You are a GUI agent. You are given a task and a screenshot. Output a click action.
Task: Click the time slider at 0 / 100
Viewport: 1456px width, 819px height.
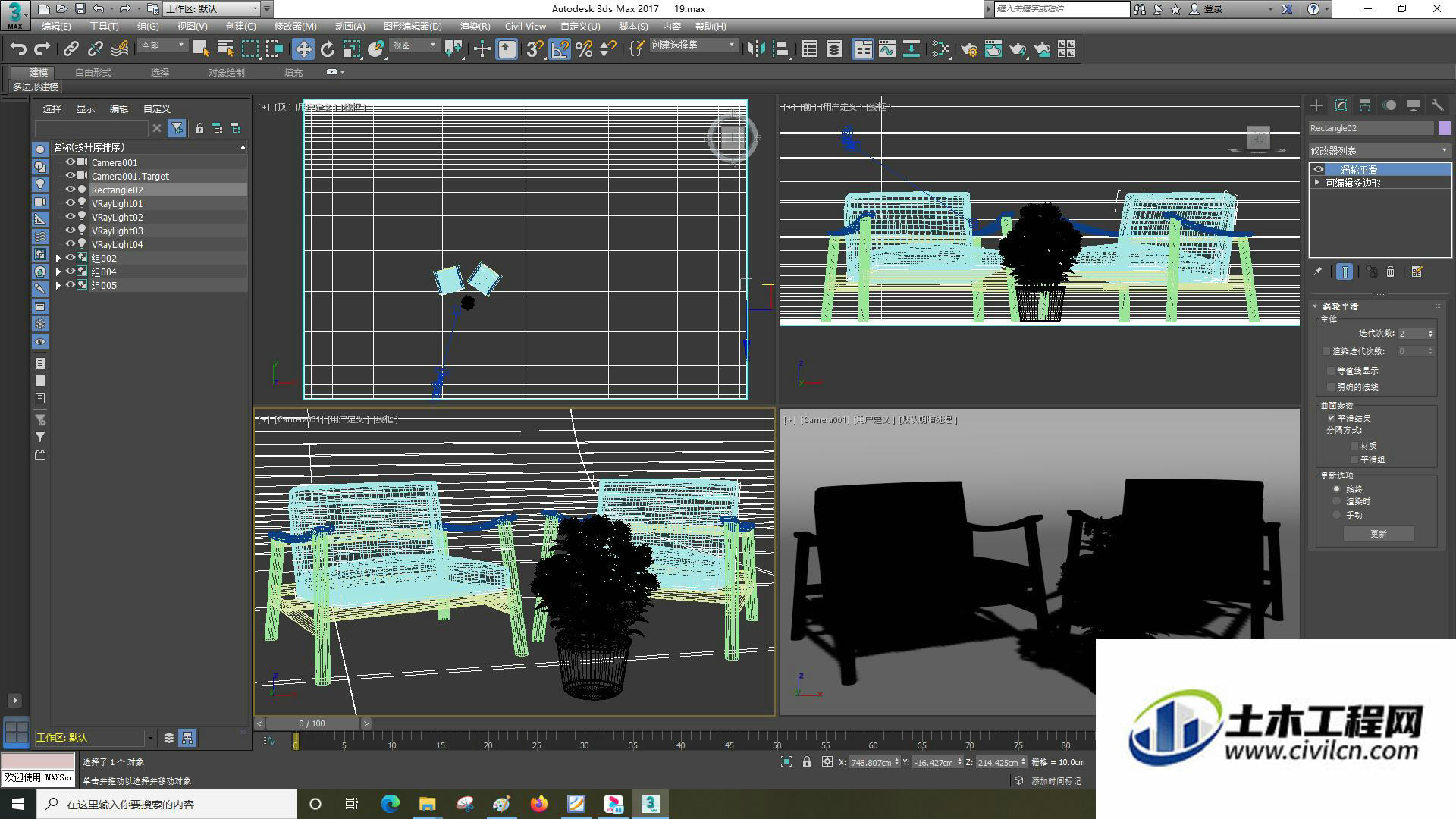[x=312, y=723]
